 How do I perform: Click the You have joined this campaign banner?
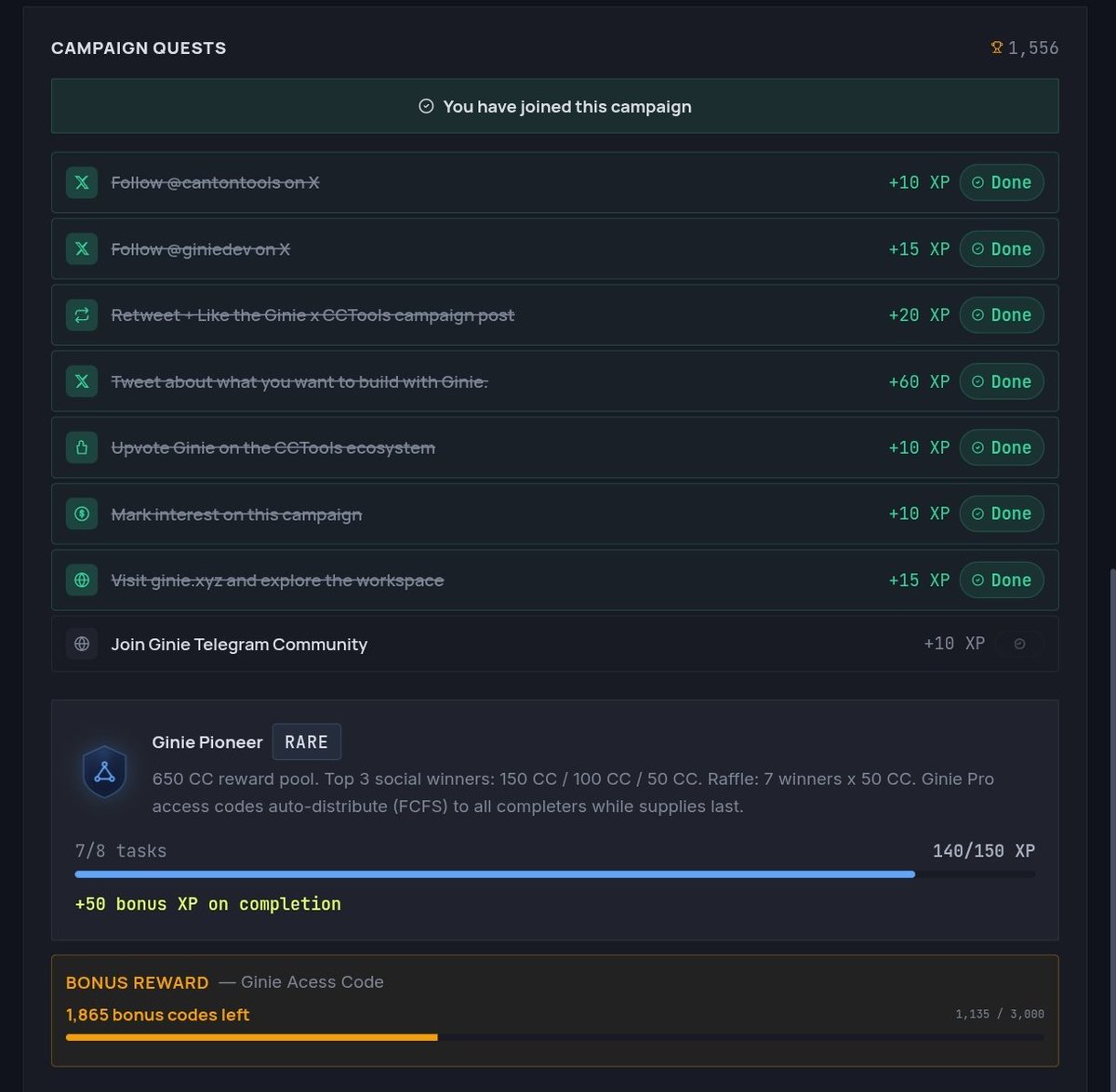coord(554,106)
